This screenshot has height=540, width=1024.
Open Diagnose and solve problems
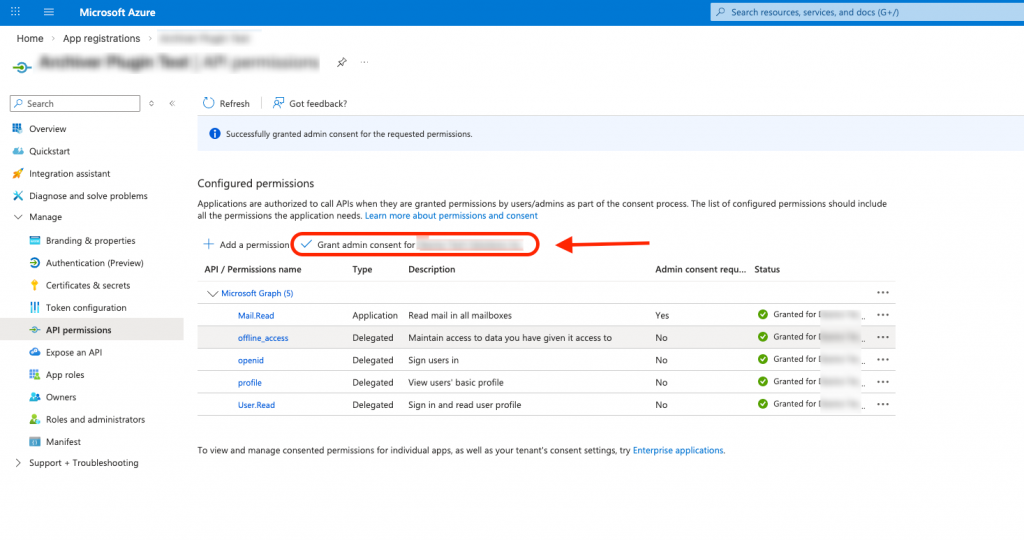click(88, 196)
